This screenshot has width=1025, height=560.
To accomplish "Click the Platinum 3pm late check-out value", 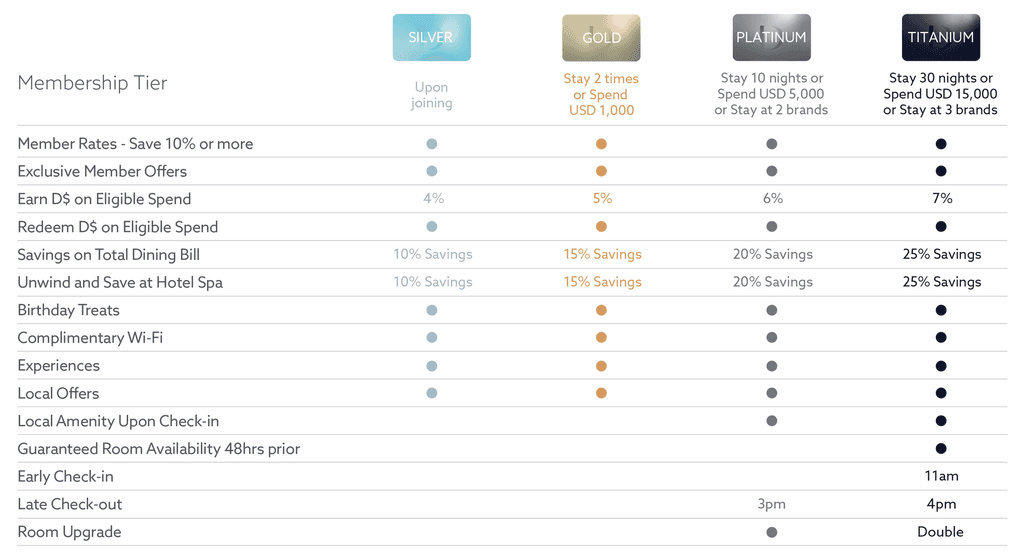I will point(772,504).
